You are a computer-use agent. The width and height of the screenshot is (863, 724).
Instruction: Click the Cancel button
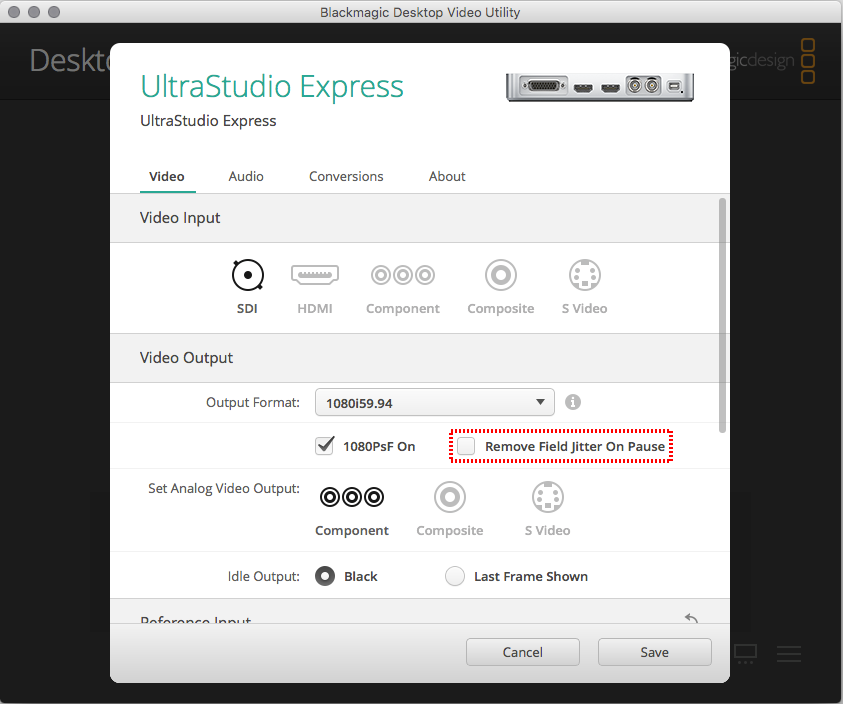pos(522,652)
